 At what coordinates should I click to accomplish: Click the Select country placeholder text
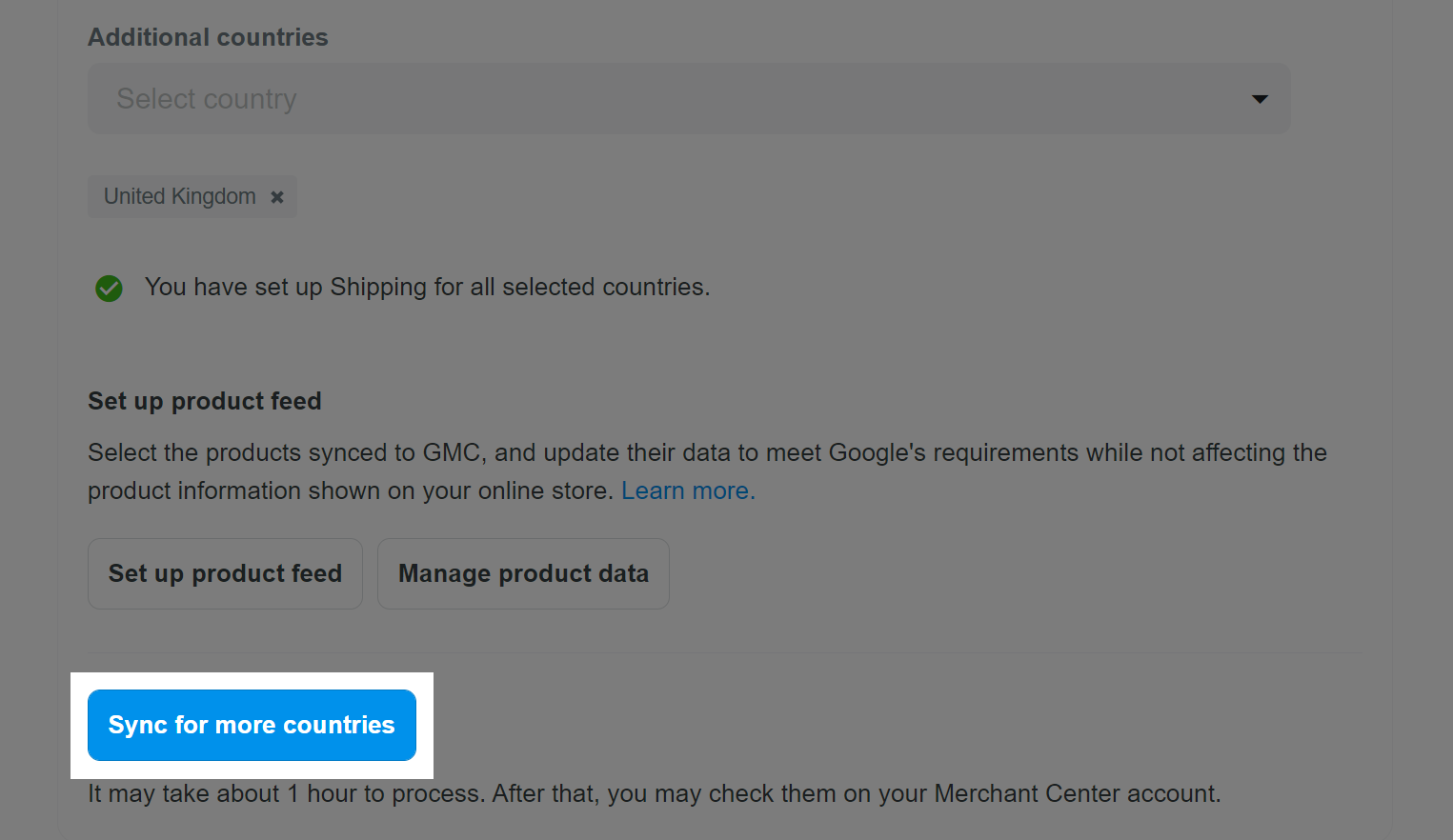(x=207, y=99)
